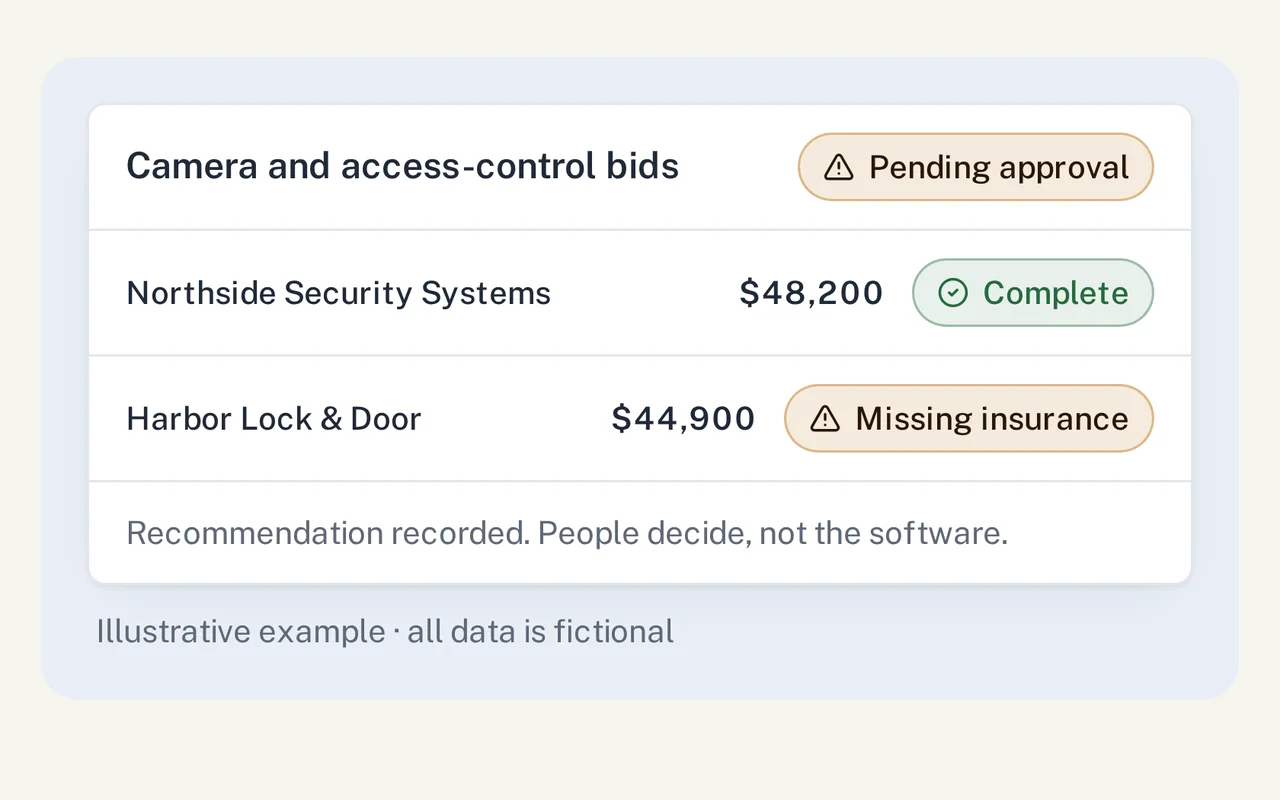Image resolution: width=1280 pixels, height=800 pixels.
Task: Click the checkmark circle icon beside Complete
Action: (x=953, y=293)
